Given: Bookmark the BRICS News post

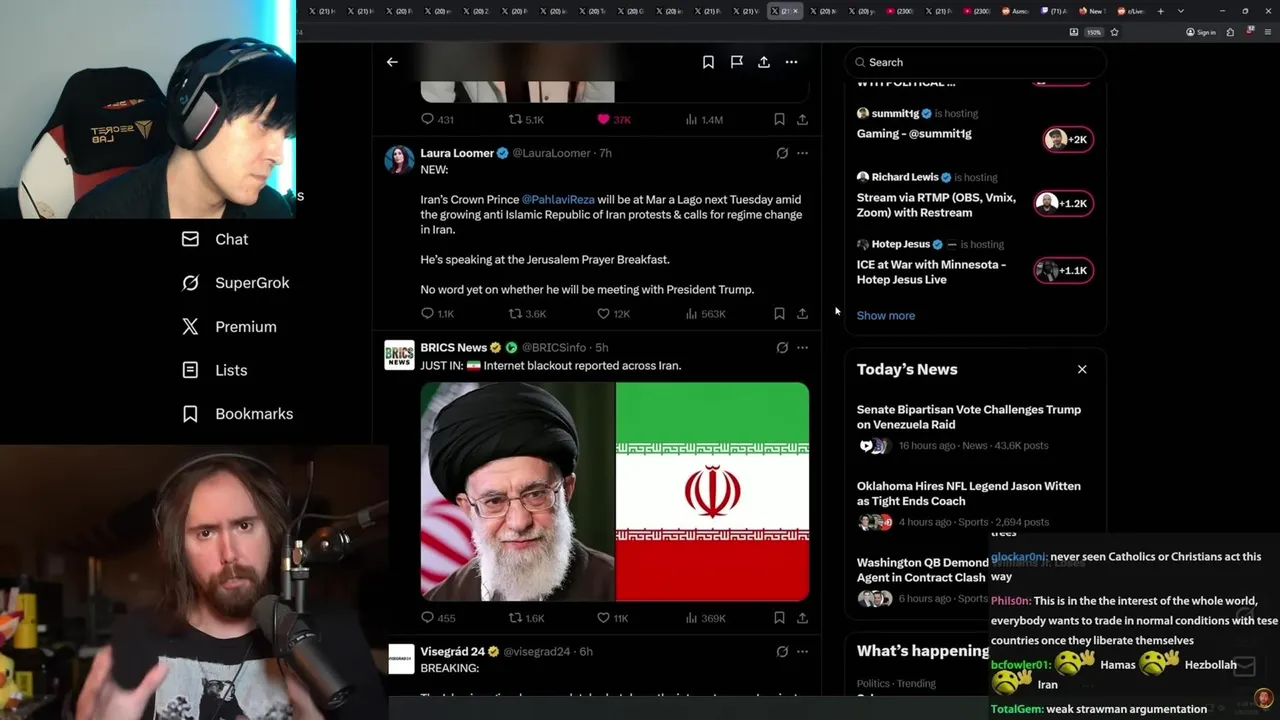Looking at the screenshot, I should (x=779, y=618).
